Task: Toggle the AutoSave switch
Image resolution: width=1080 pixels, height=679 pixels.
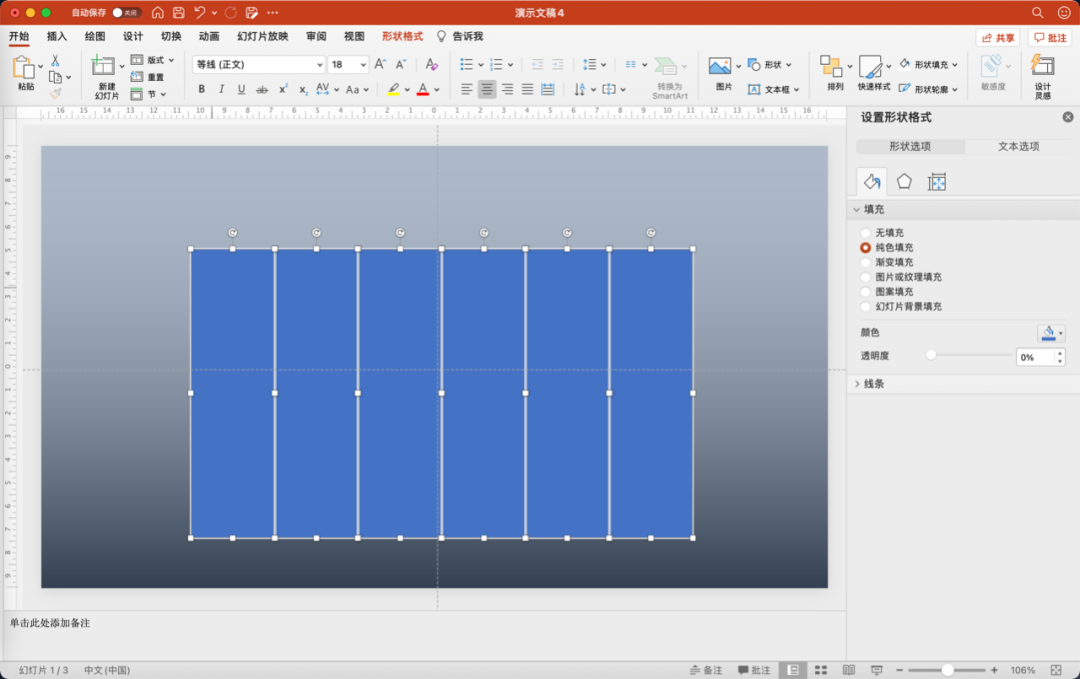Action: (x=126, y=12)
